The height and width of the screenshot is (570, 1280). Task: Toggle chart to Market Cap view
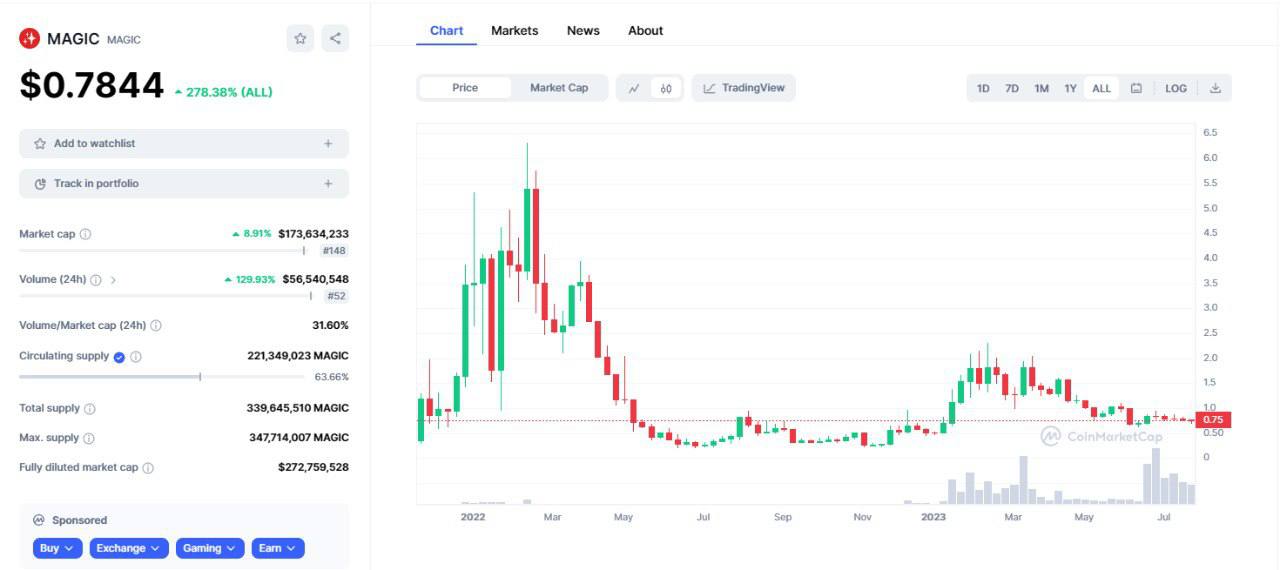[x=559, y=88]
